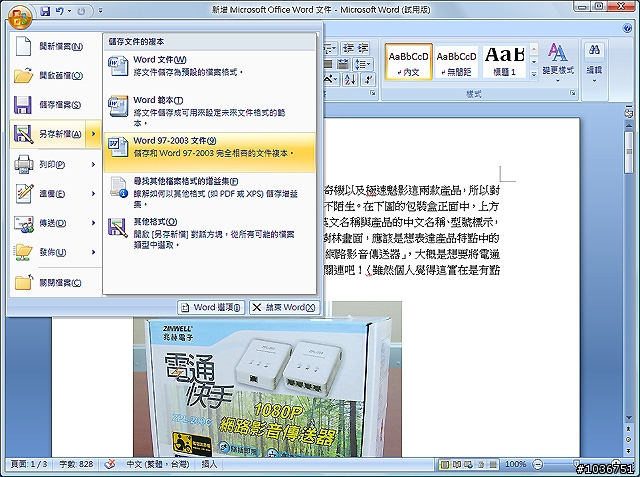Screen dimensions: 640x477
Task: Choose 其他格式(O) save option
Action: [x=210, y=233]
